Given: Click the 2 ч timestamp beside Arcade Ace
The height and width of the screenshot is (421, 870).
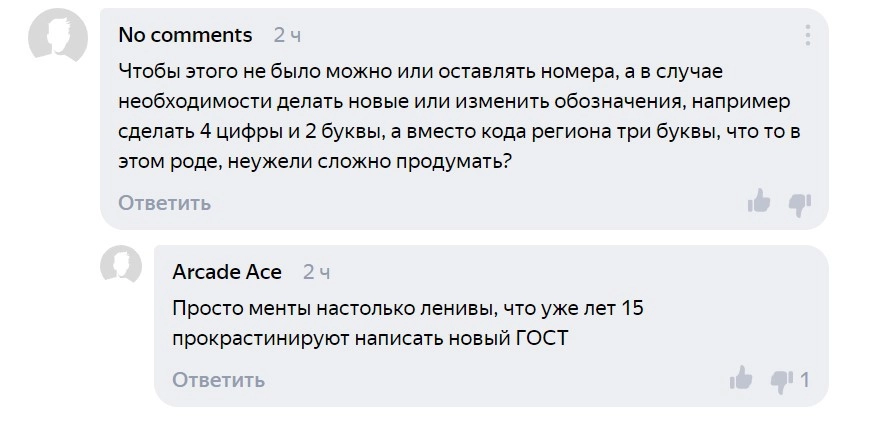Looking at the screenshot, I should coord(316,272).
